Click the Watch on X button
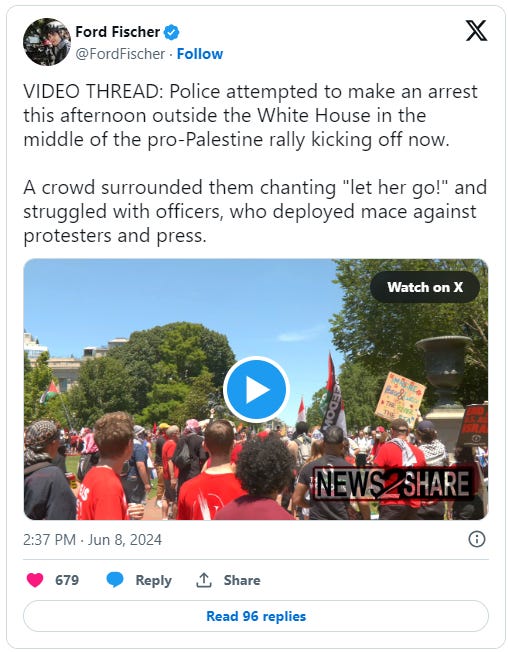The height and width of the screenshot is (652, 508). [425, 287]
